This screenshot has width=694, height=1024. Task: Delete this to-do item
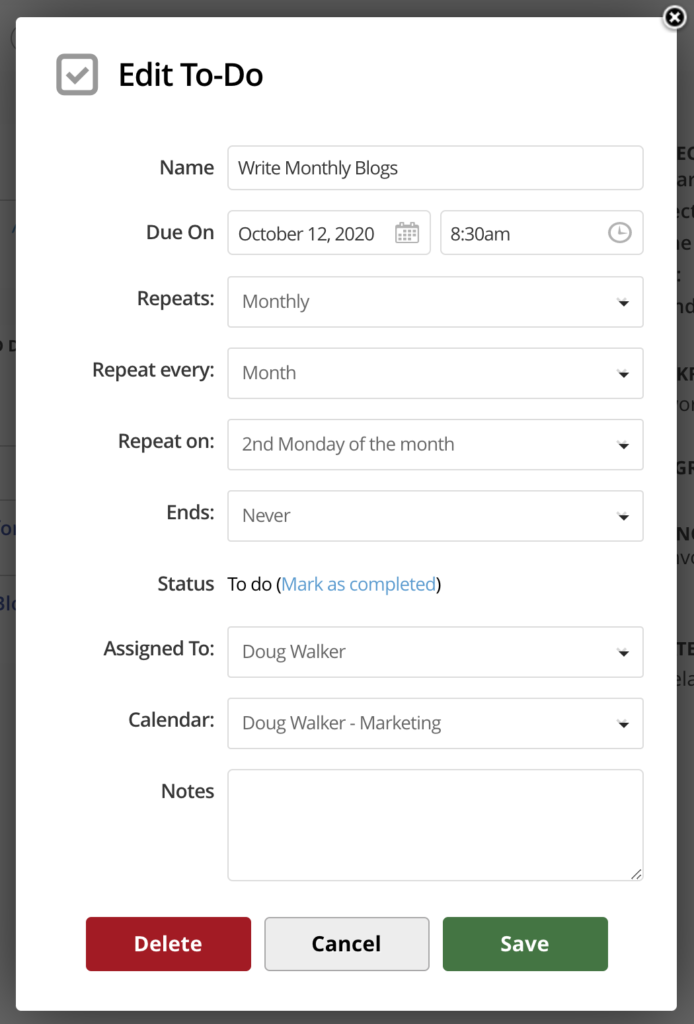[x=168, y=943]
